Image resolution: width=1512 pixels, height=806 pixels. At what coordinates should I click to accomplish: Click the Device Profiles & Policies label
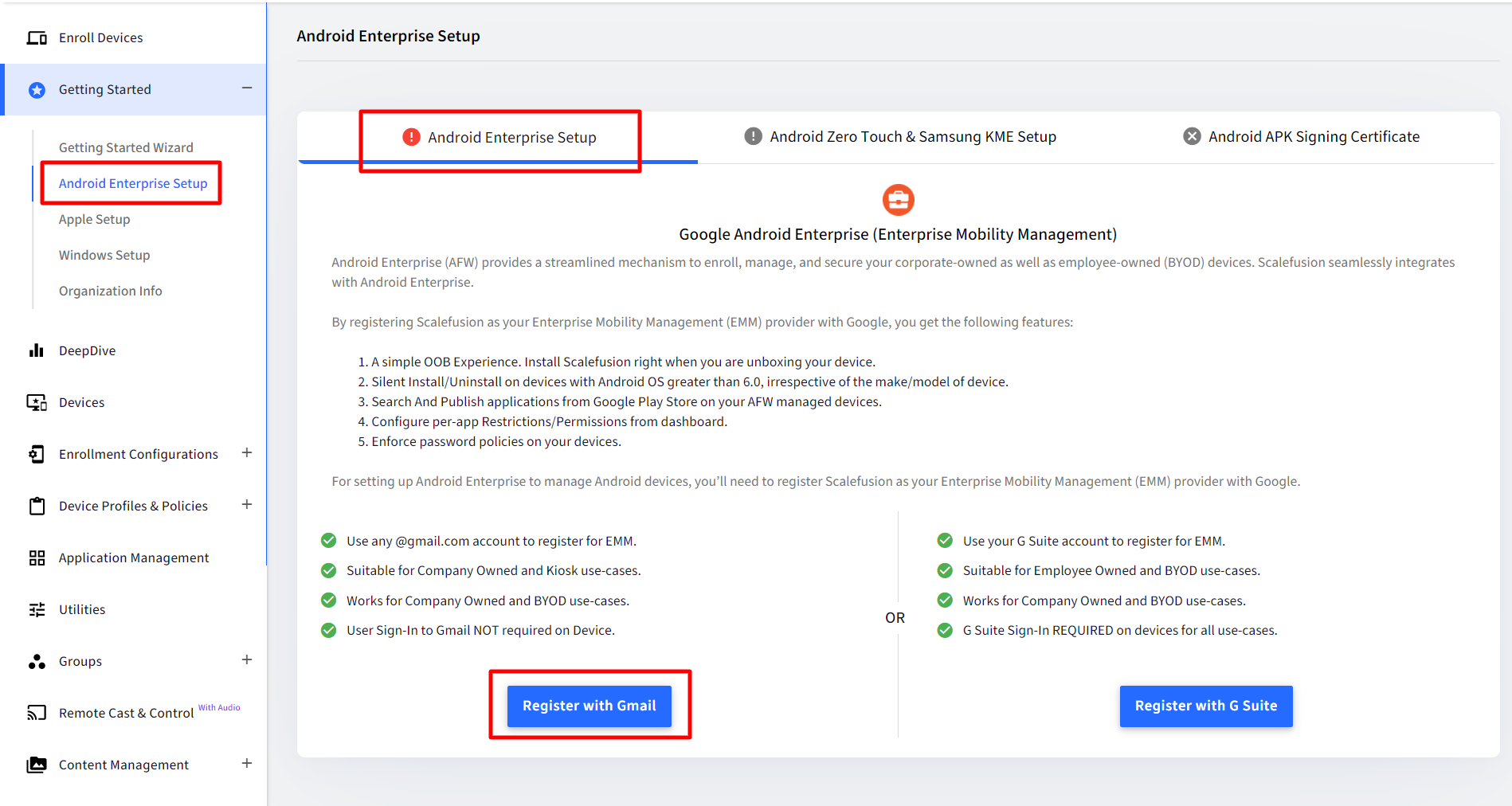tap(133, 506)
